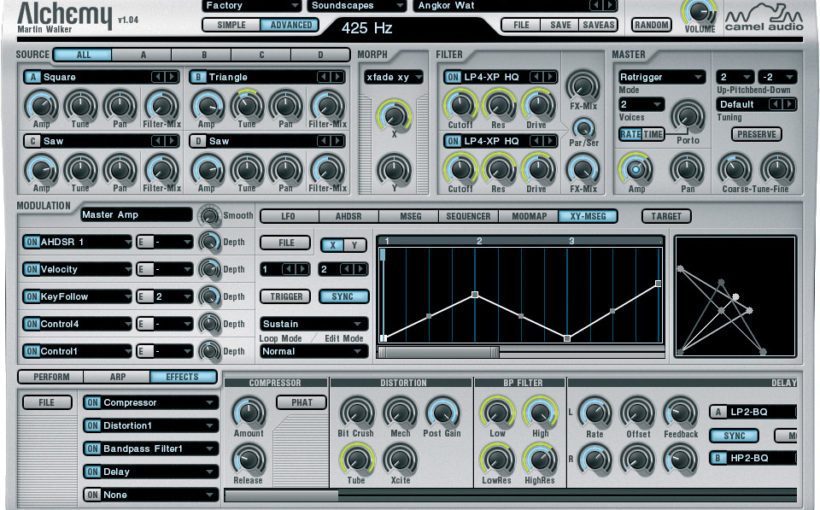Toggle the source A enable button
Screen dimensions: 820x510
click(33, 77)
